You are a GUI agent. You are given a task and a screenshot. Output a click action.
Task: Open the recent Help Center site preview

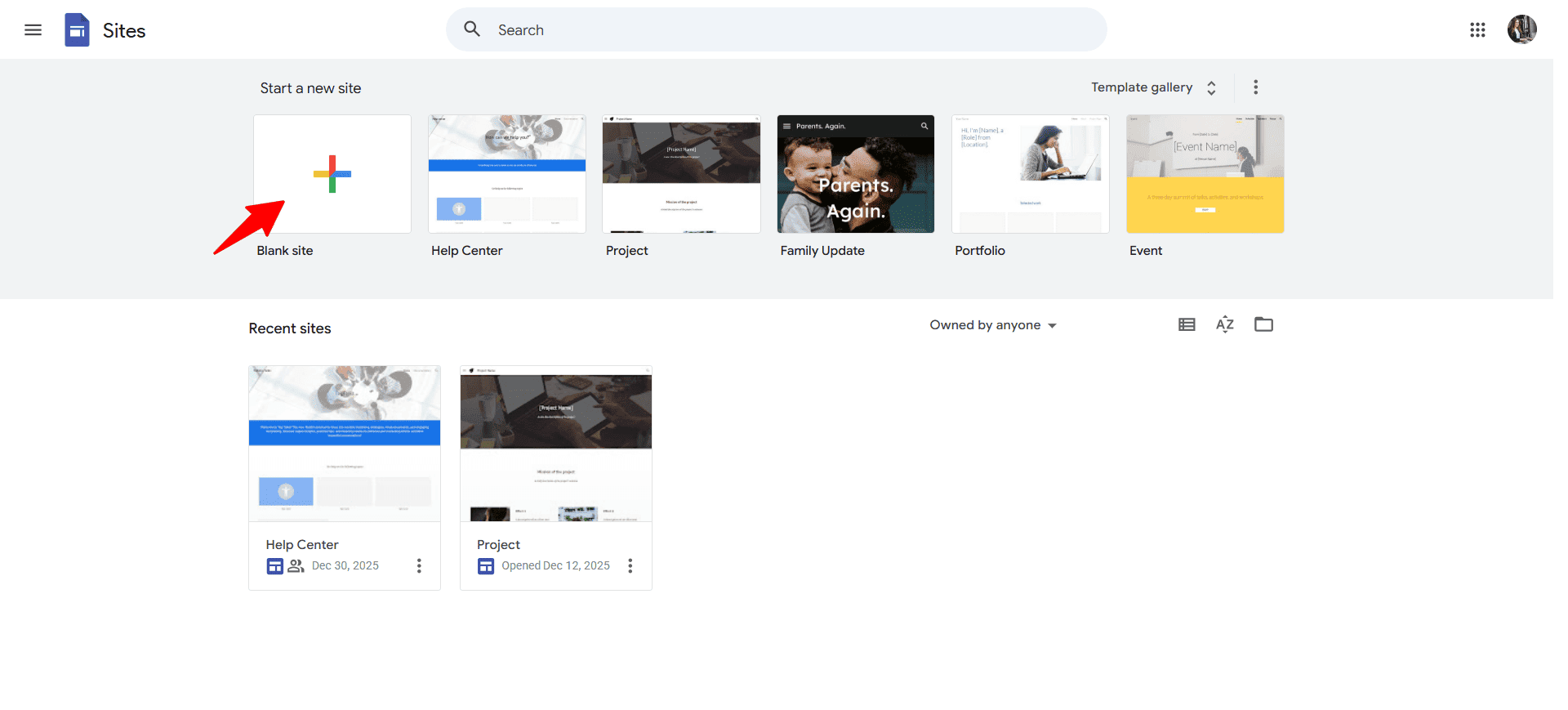(x=345, y=444)
